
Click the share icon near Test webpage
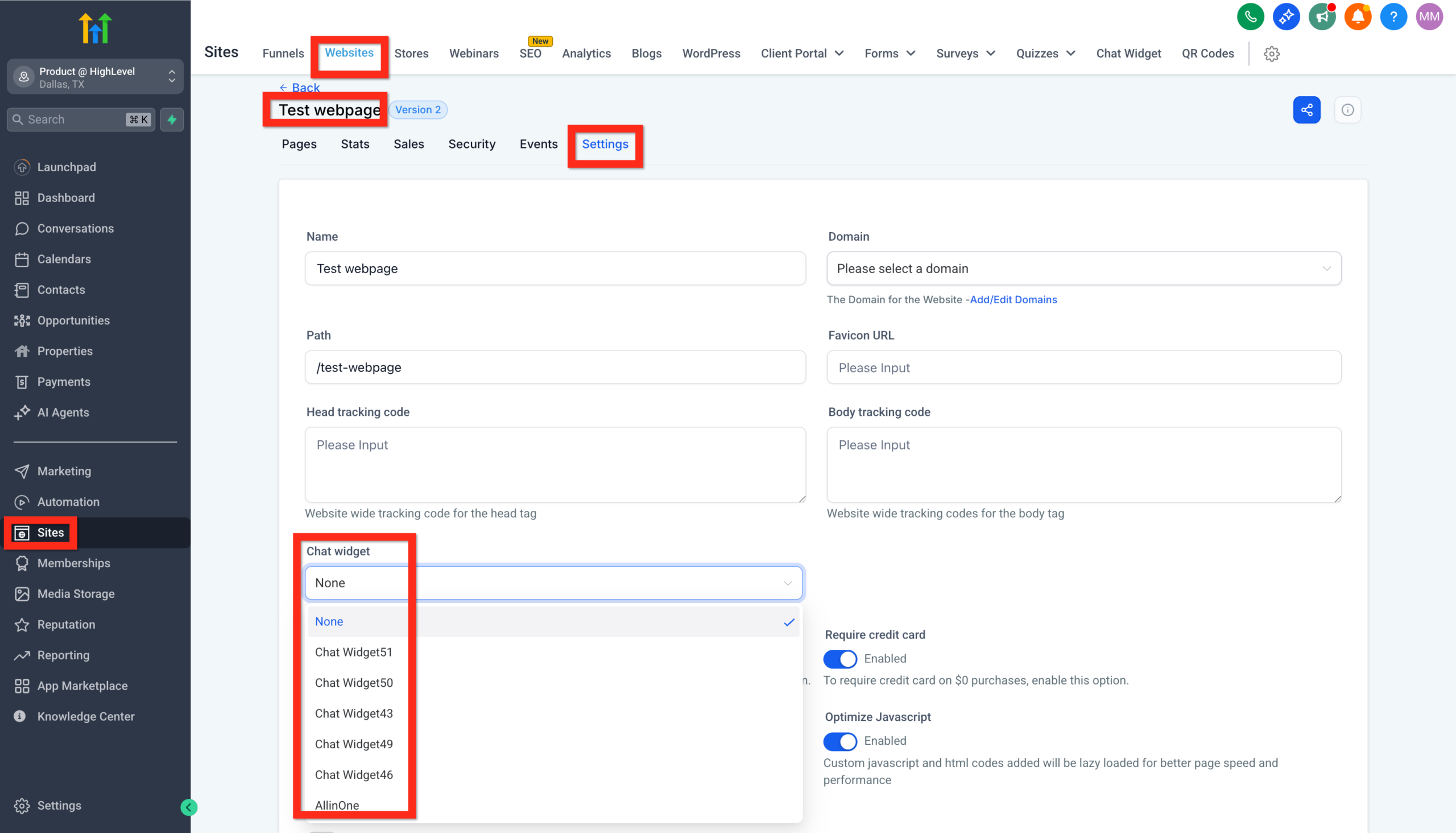tap(1307, 109)
